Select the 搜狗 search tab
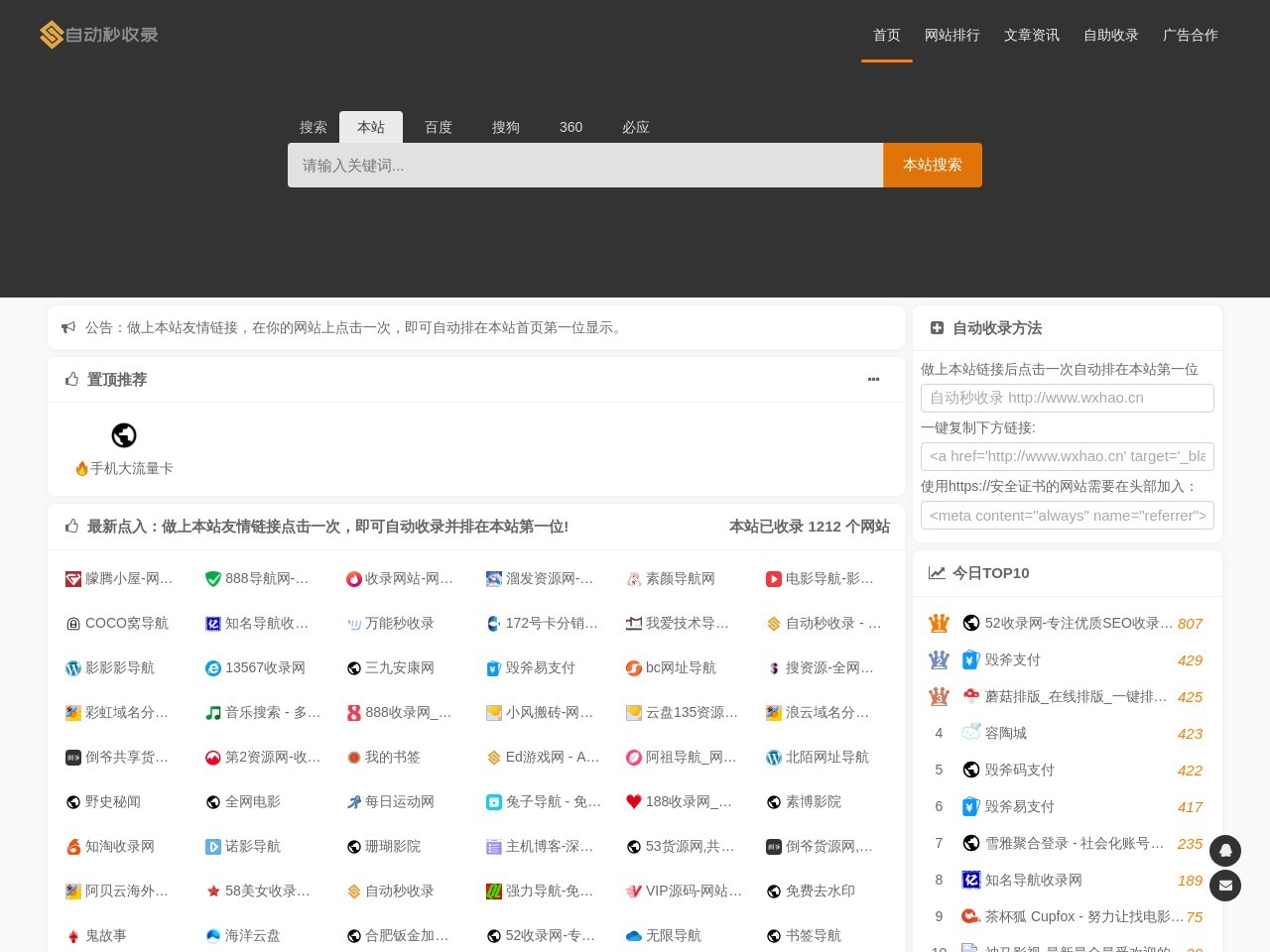Image resolution: width=1270 pixels, height=952 pixels. tap(505, 127)
